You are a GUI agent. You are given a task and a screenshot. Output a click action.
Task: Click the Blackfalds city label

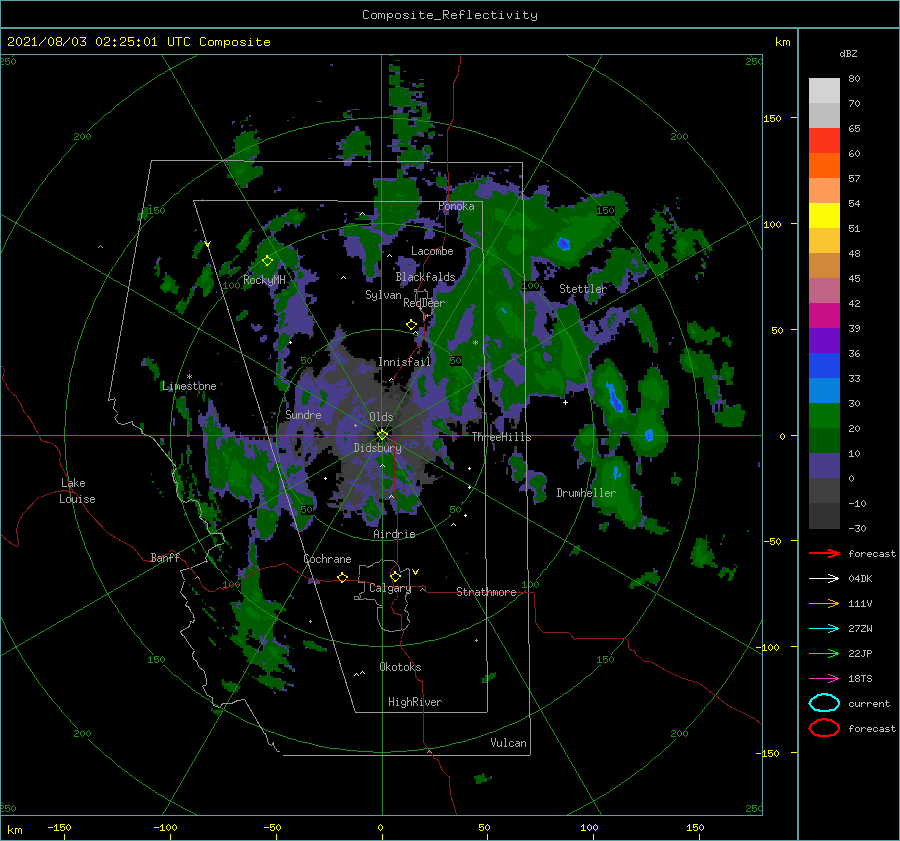(x=425, y=277)
